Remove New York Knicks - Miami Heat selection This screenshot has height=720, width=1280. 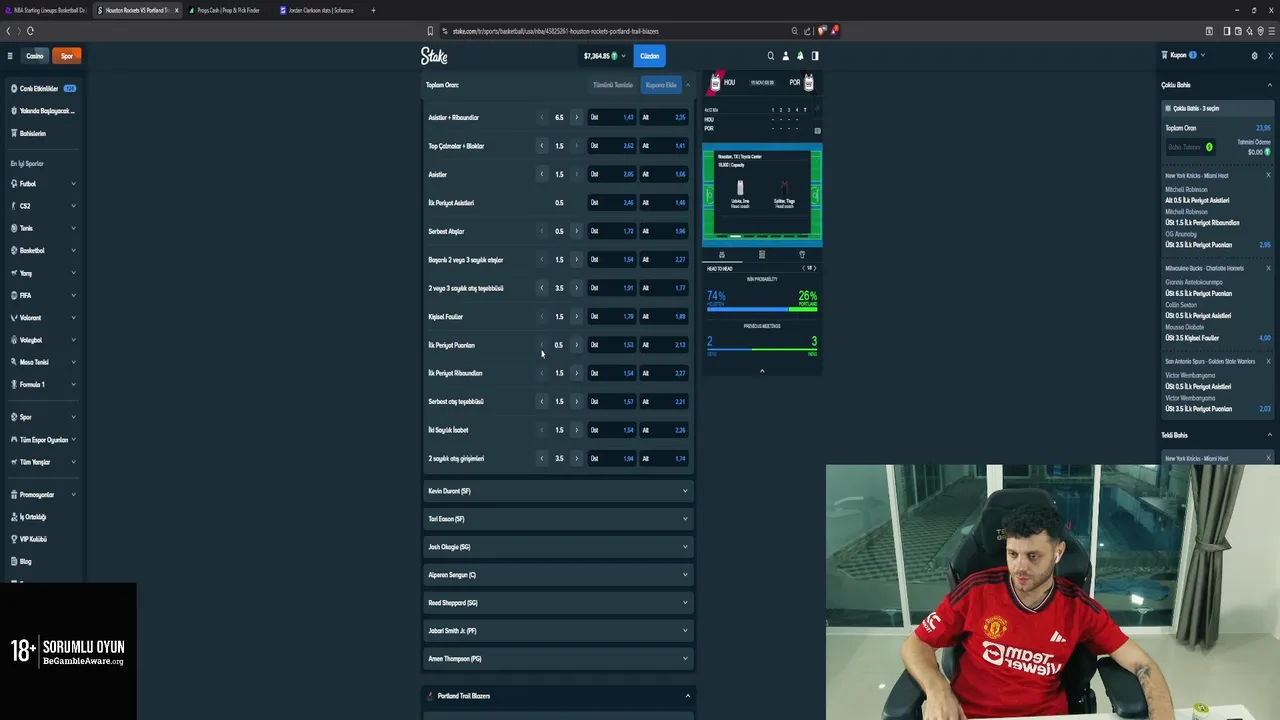tap(1269, 176)
